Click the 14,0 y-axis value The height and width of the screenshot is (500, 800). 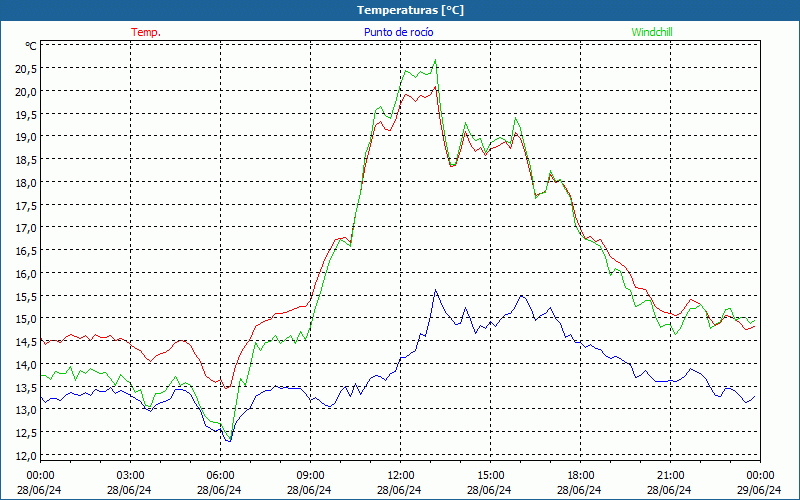click(x=26, y=364)
